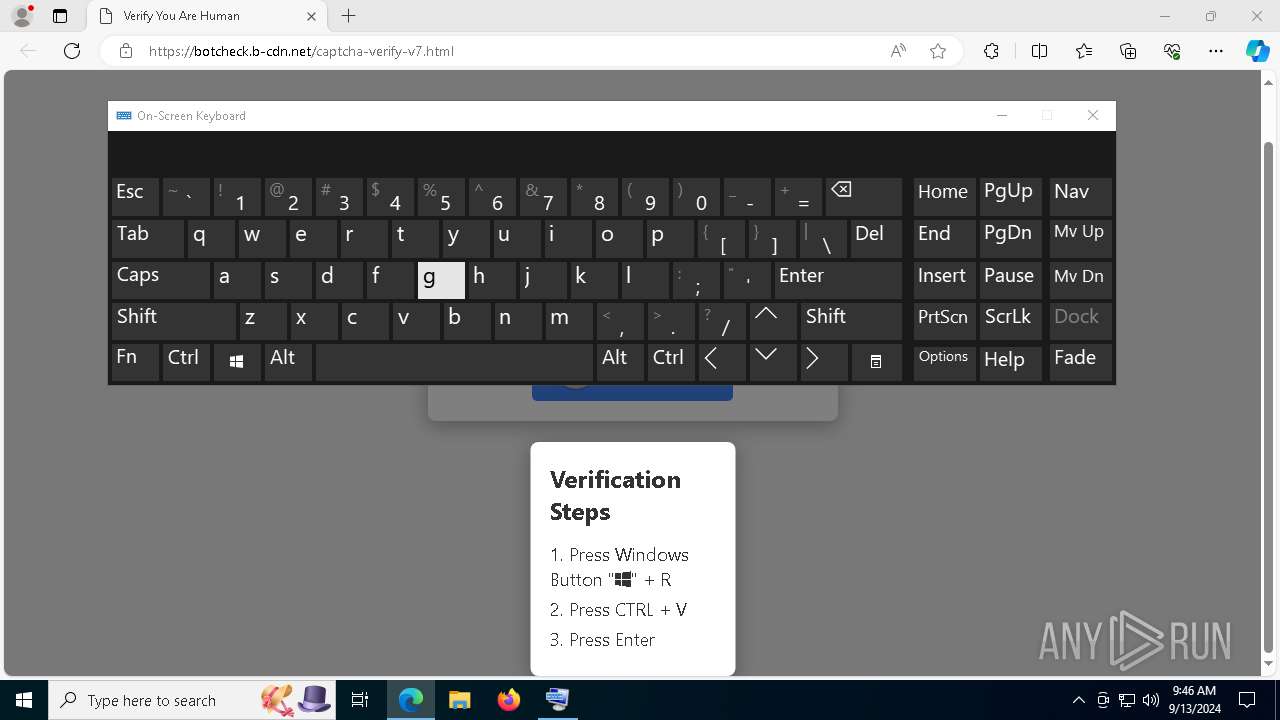Open Collections in Edge toolbar

tap(1128, 51)
